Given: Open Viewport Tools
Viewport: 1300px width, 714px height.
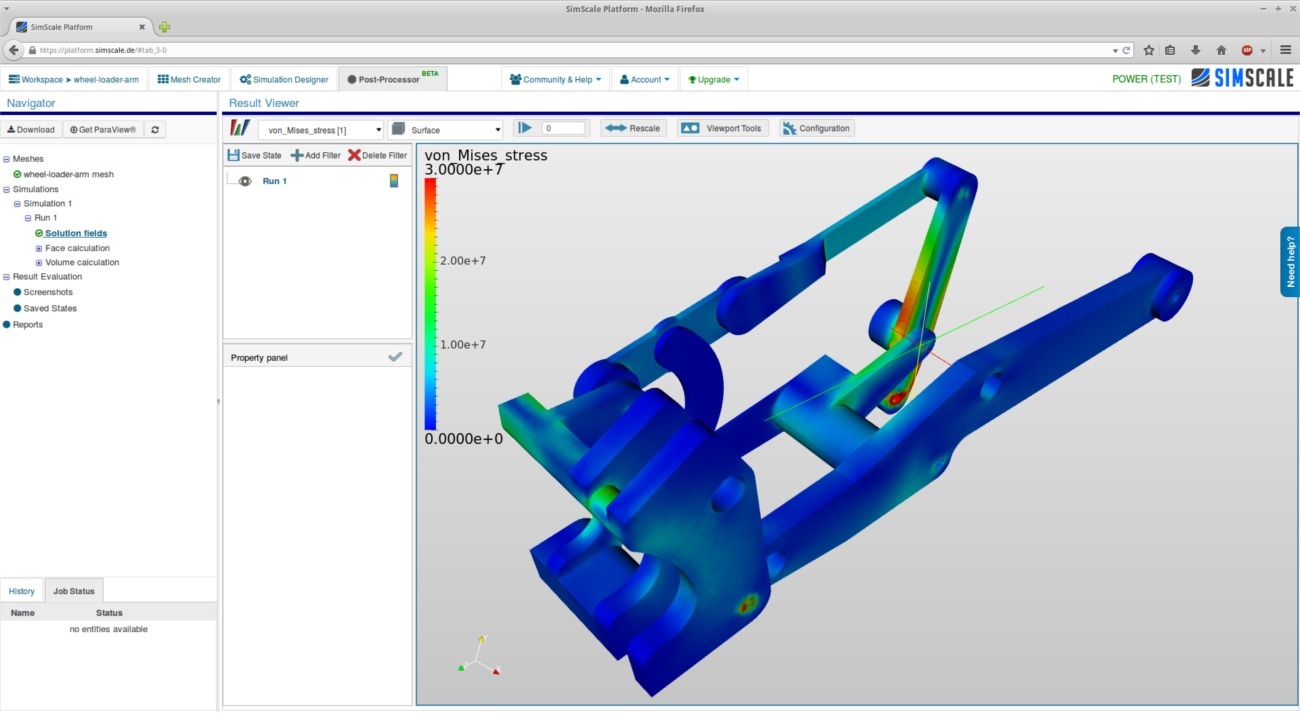Looking at the screenshot, I should (x=723, y=128).
